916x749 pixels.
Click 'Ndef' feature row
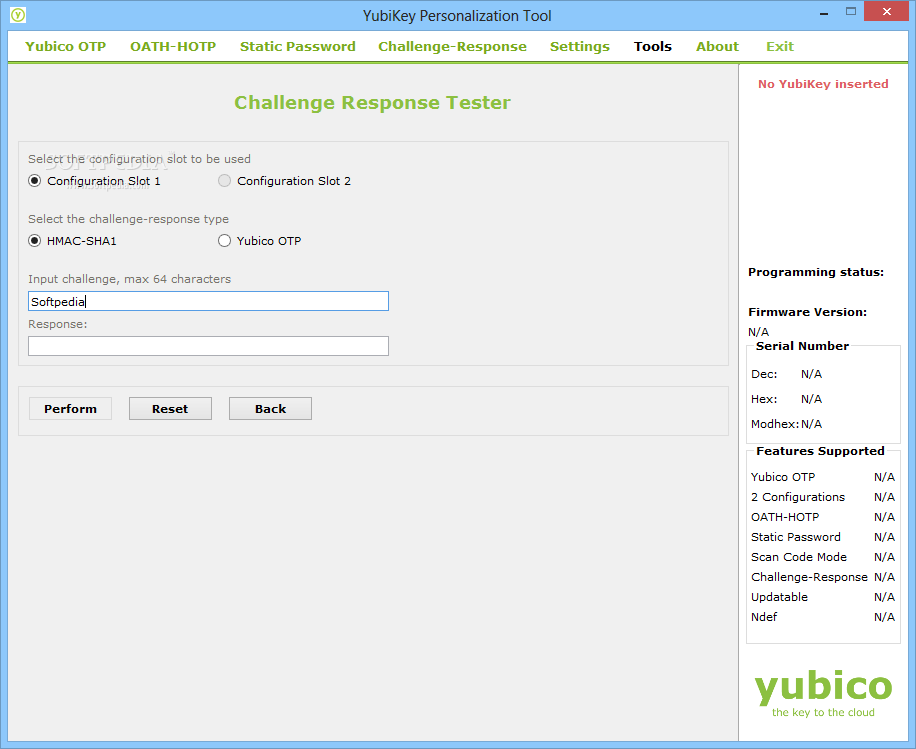(823, 617)
